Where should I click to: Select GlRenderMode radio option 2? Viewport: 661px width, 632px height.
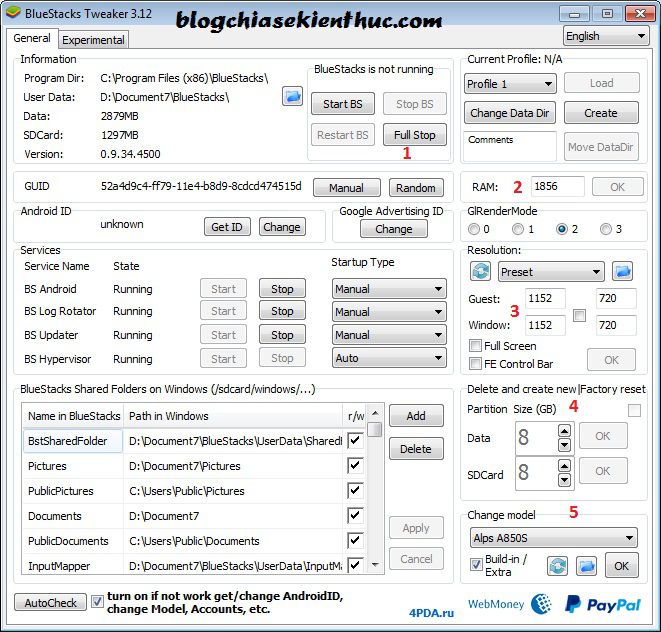click(562, 229)
